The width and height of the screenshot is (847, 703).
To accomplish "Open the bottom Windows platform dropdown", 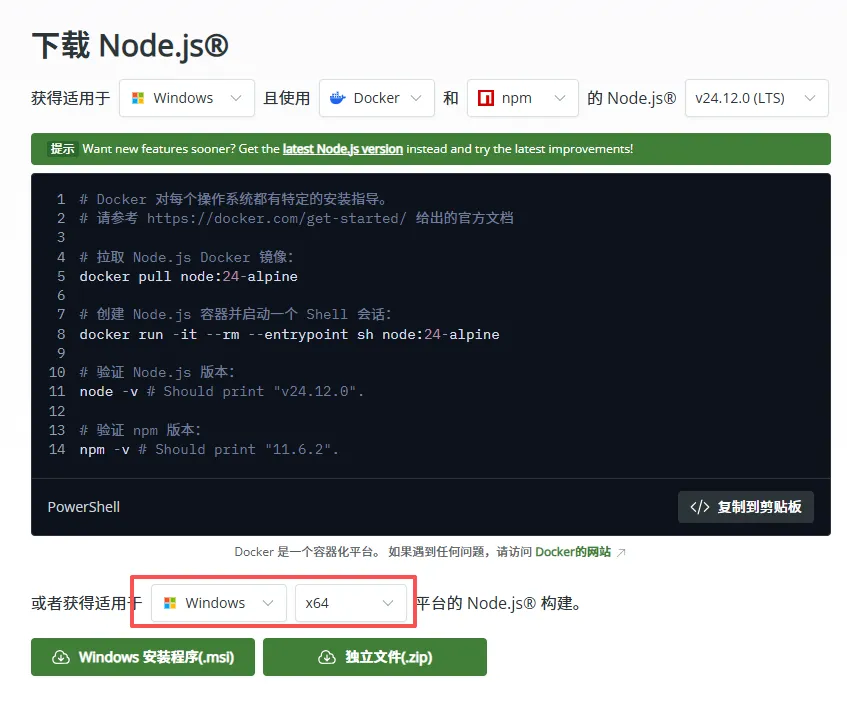I will [218, 603].
